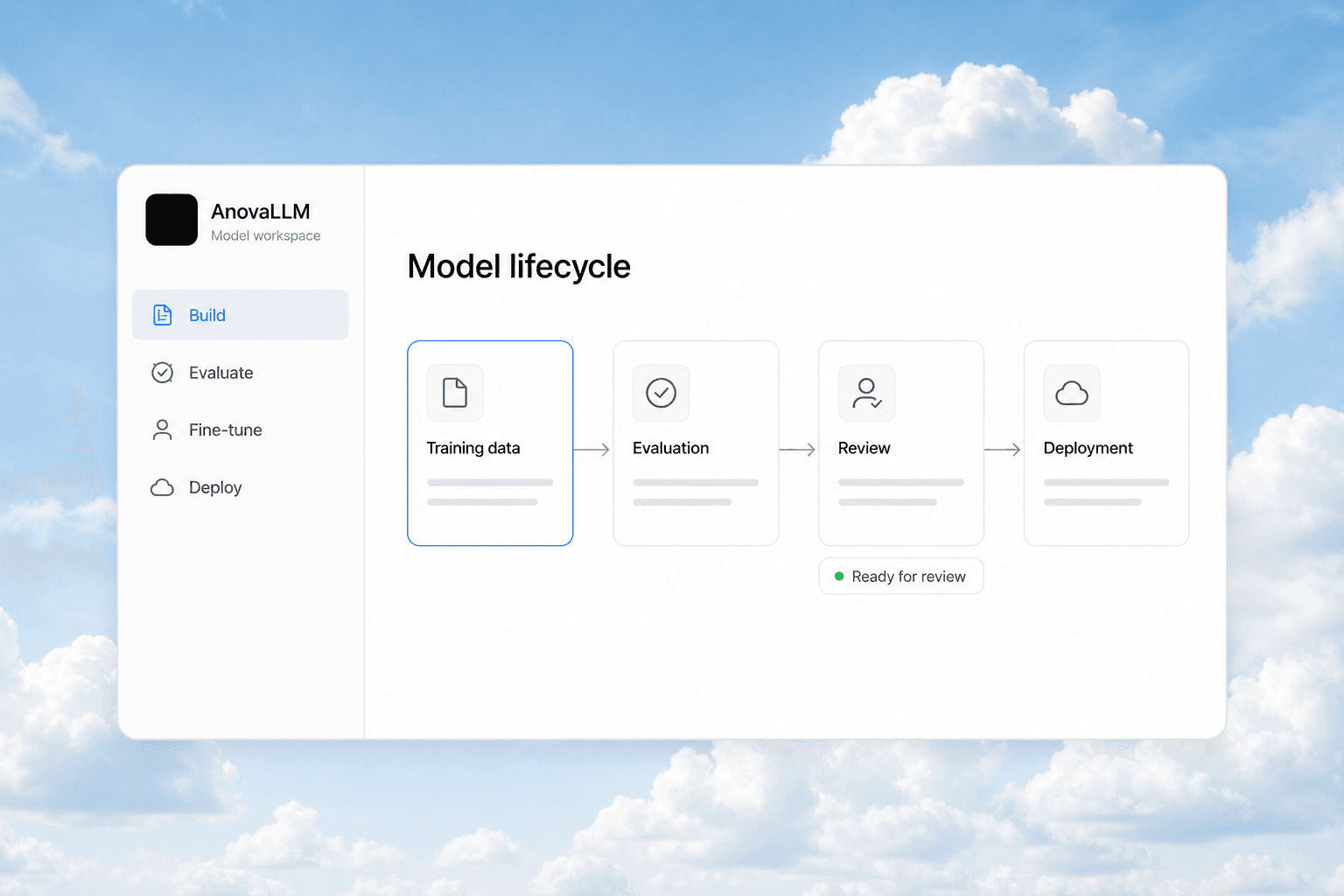Click the Training data card title
The height and width of the screenshot is (896, 1344).
click(473, 448)
